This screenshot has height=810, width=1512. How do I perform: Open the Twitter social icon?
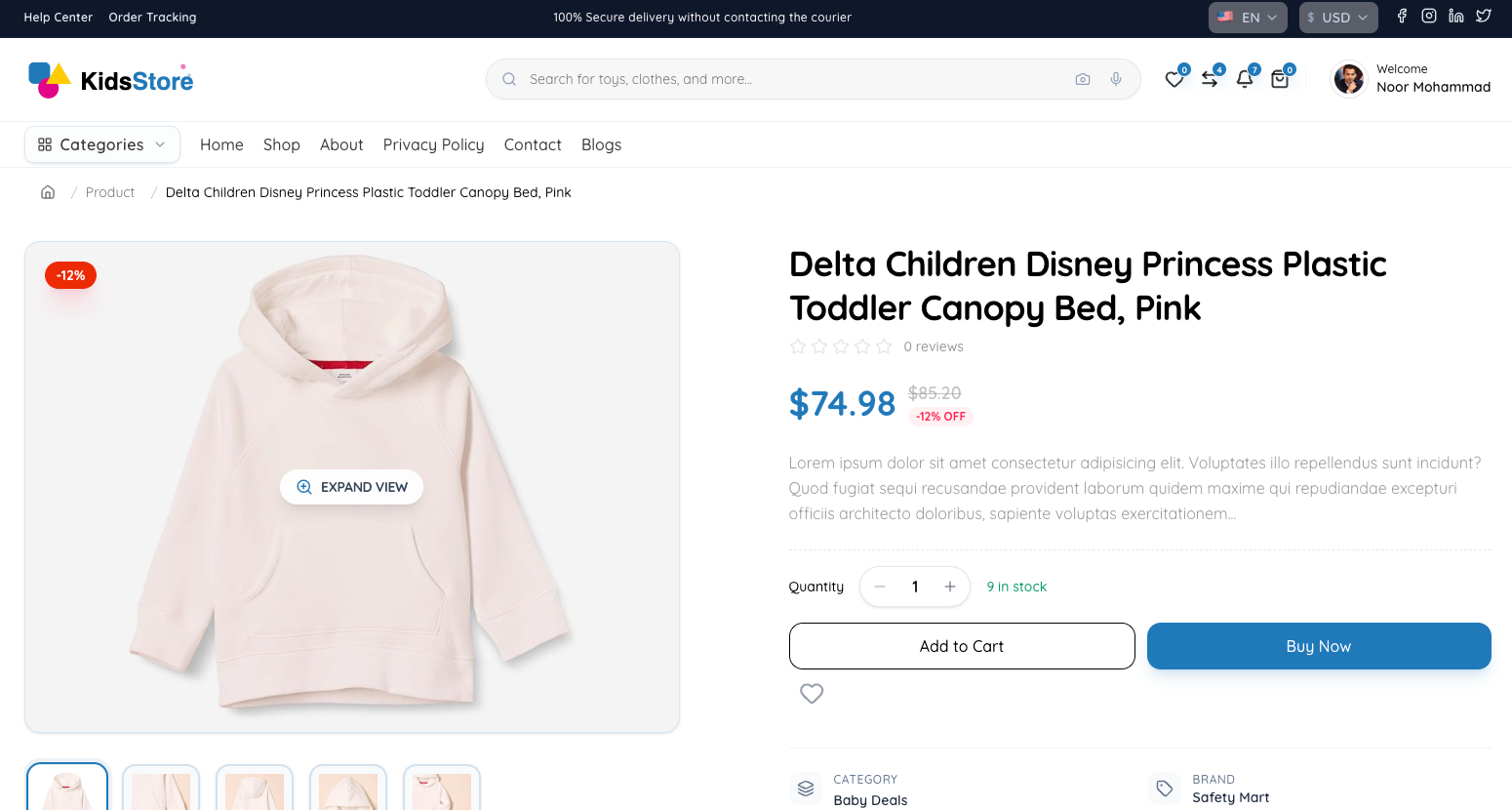click(x=1483, y=16)
